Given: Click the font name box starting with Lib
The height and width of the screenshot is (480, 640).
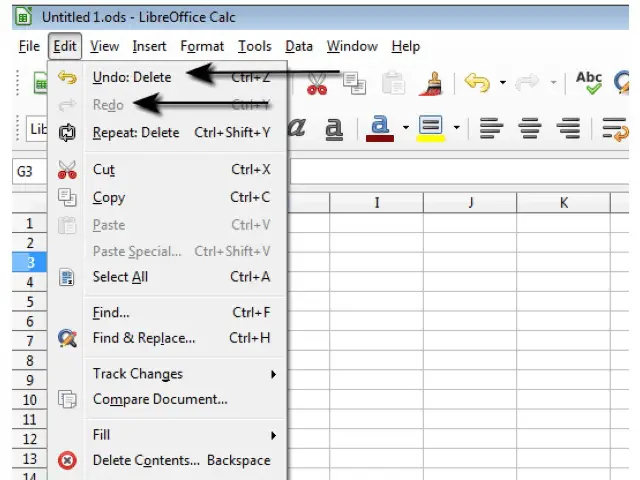Looking at the screenshot, I should tap(37, 129).
